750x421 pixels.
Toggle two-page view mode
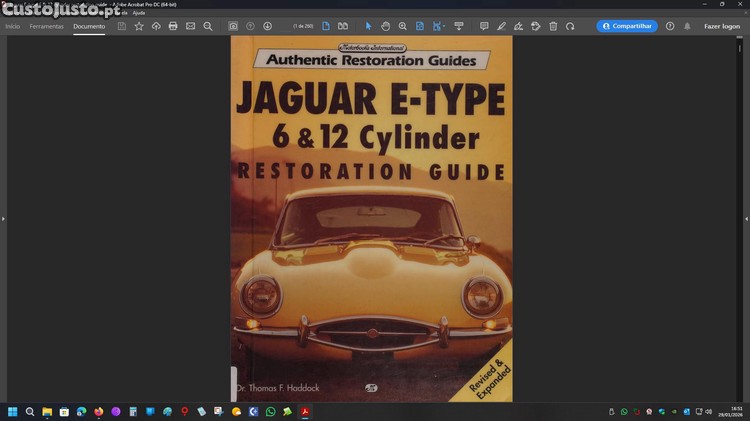343,26
